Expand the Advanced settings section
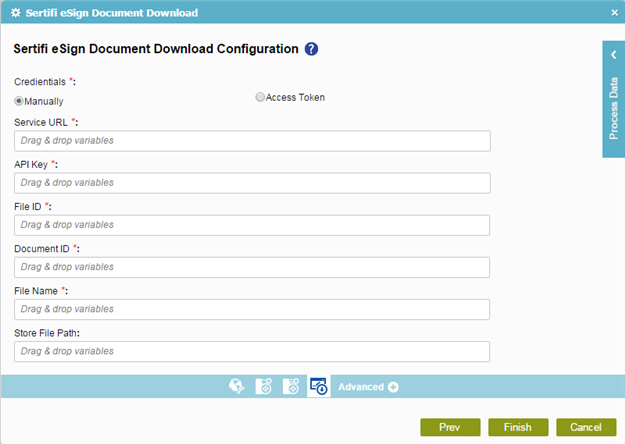 [x=368, y=387]
